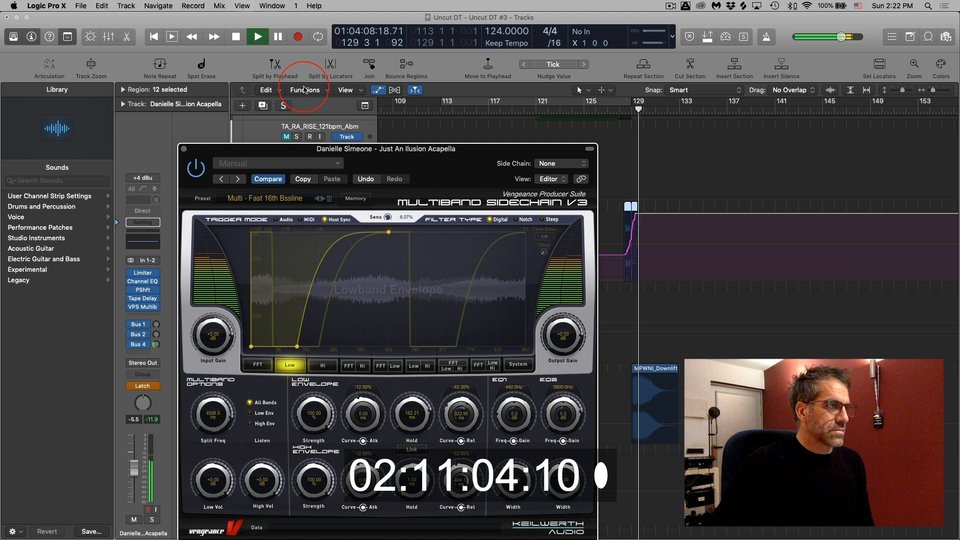Viewport: 960px width, 540px height.
Task: Open the Library button in control bar
Action: 13,37
